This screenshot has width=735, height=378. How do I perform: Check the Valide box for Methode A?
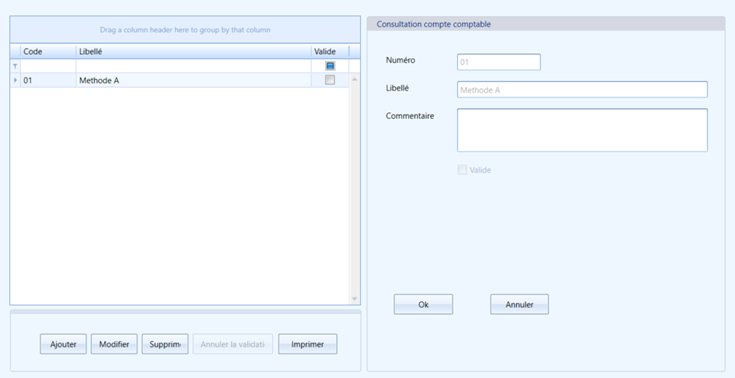(x=330, y=80)
